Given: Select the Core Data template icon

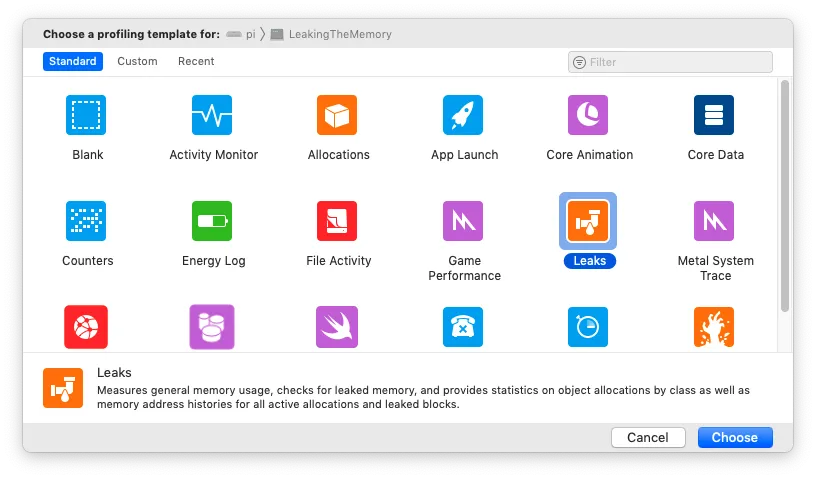Looking at the screenshot, I should click(x=714, y=115).
